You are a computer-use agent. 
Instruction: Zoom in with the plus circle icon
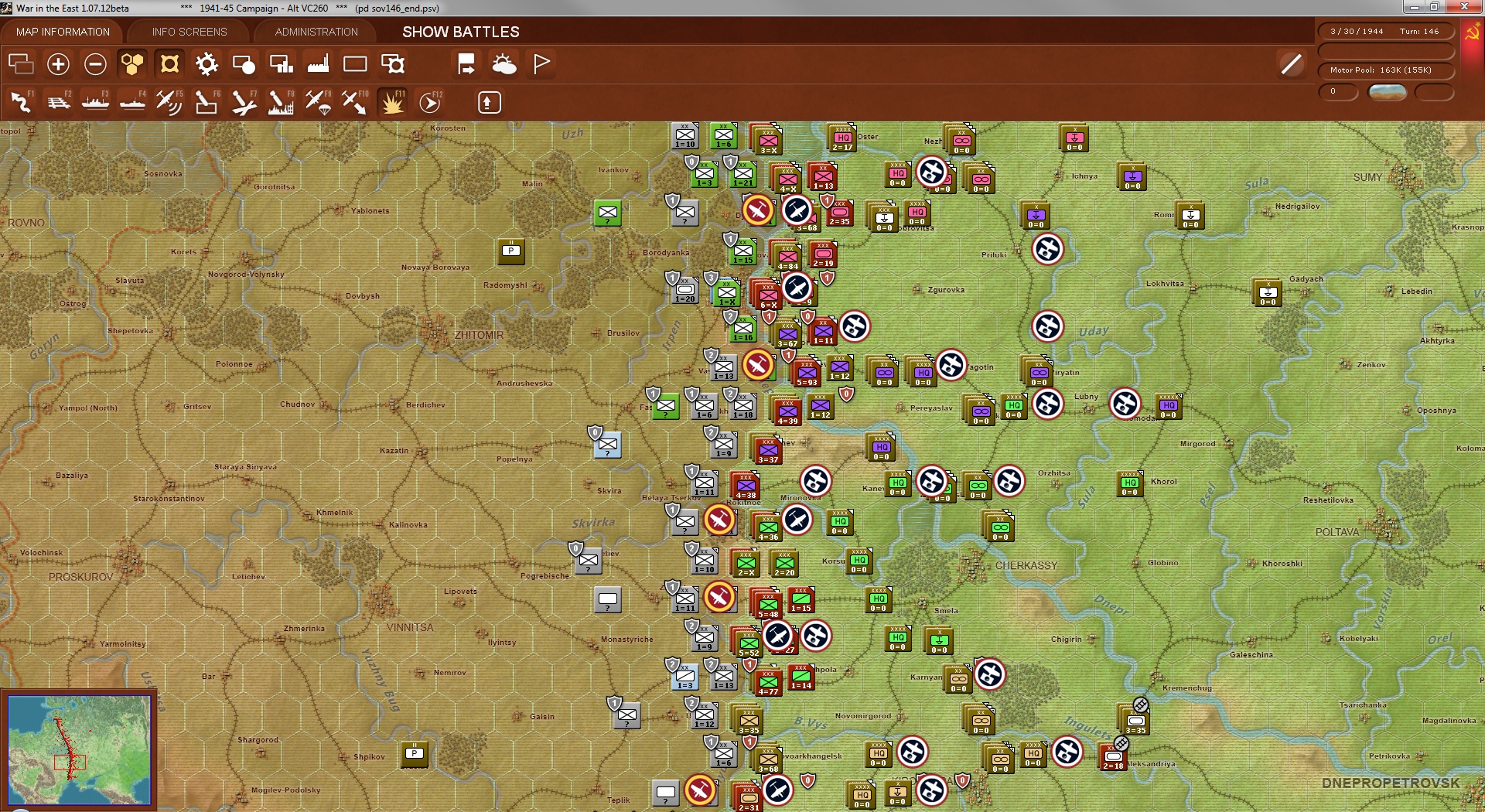(x=58, y=64)
